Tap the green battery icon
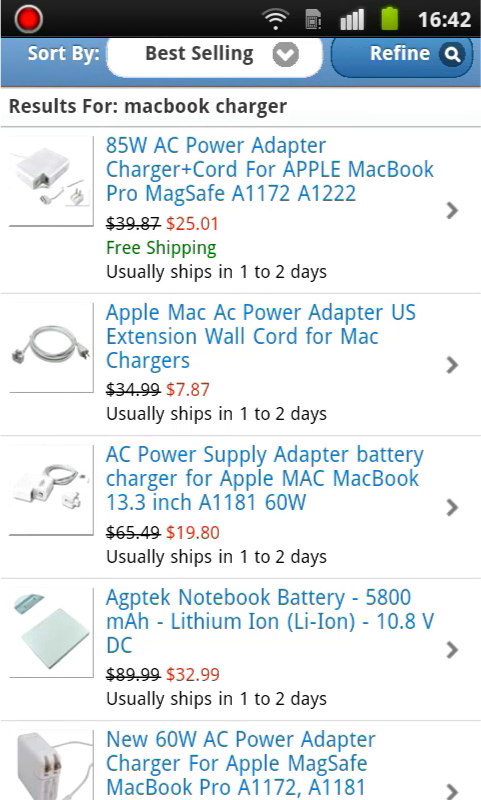 390,18
